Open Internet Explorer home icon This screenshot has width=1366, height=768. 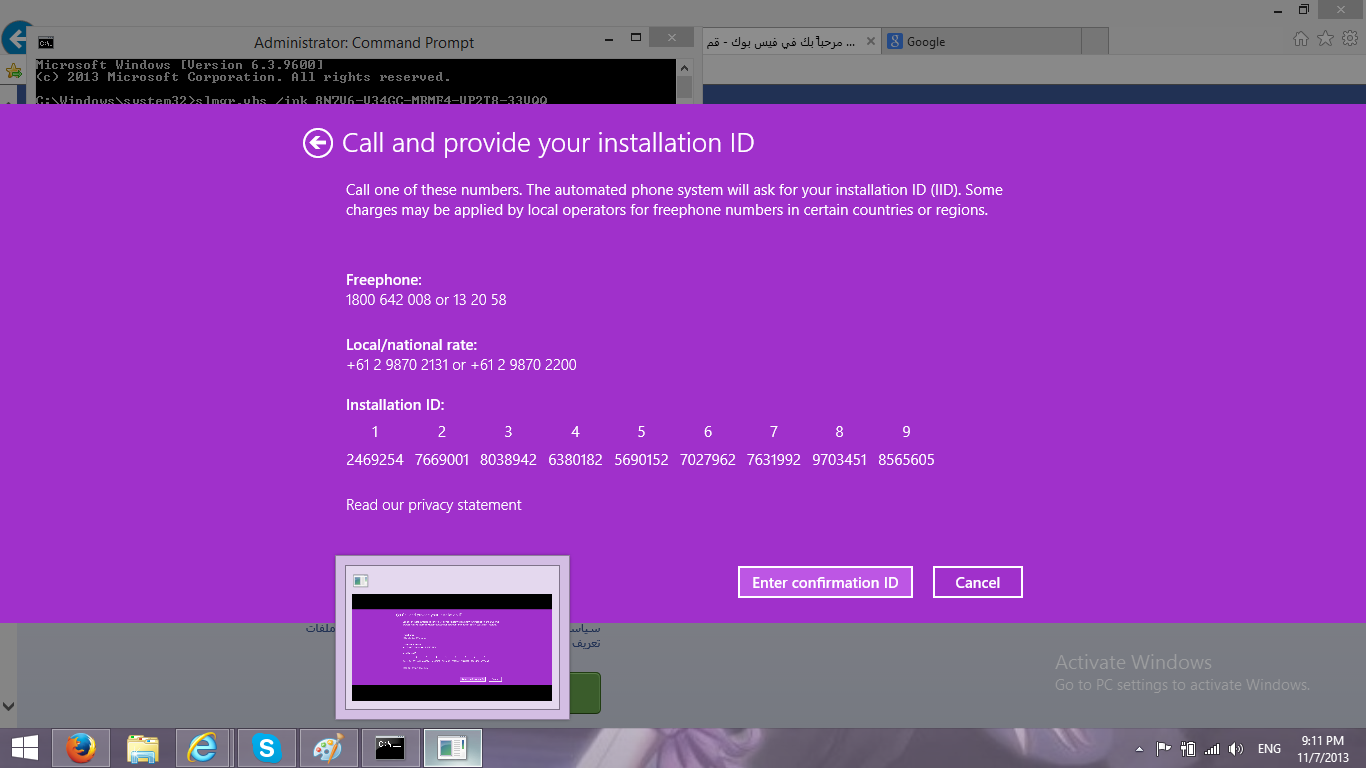[x=1301, y=39]
